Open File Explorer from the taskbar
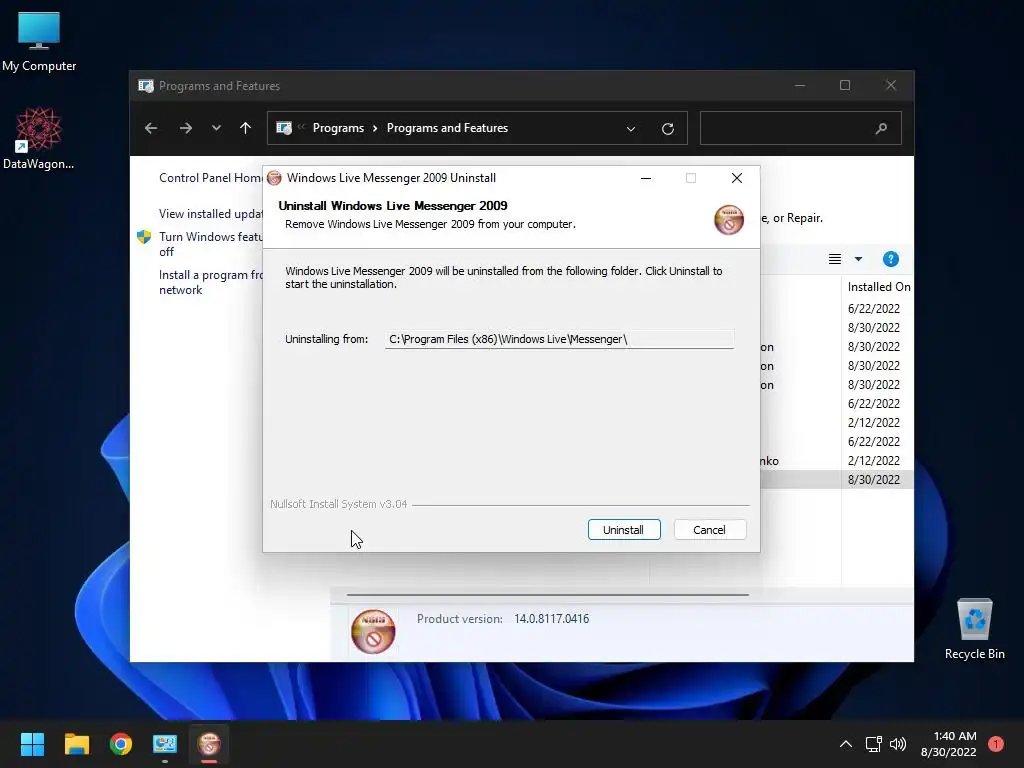Image resolution: width=1024 pixels, height=768 pixels. tap(76, 744)
